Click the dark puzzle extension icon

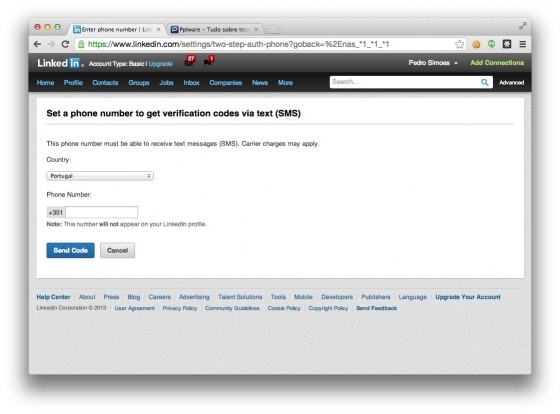[507, 44]
